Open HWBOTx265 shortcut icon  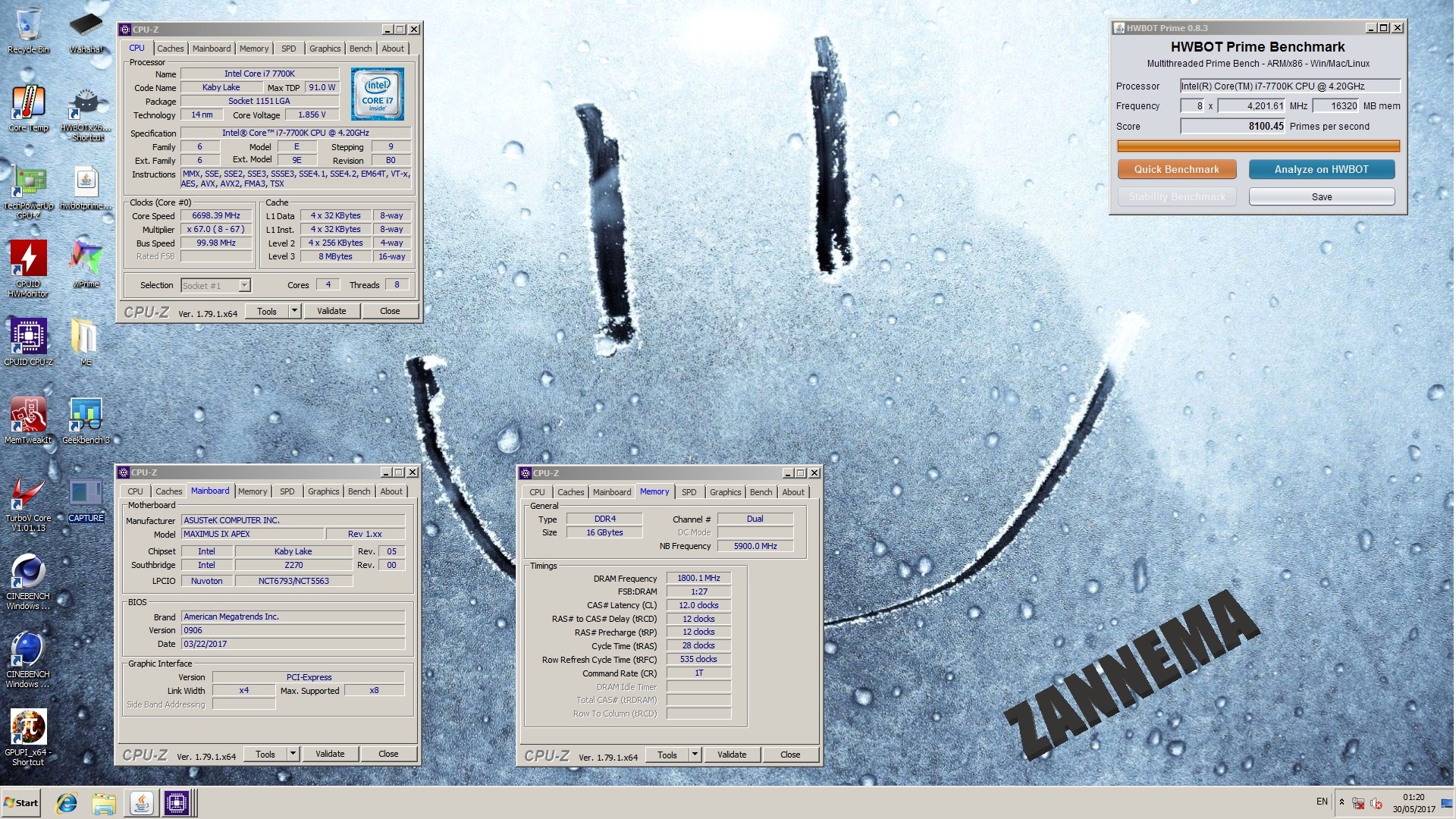pos(86,113)
